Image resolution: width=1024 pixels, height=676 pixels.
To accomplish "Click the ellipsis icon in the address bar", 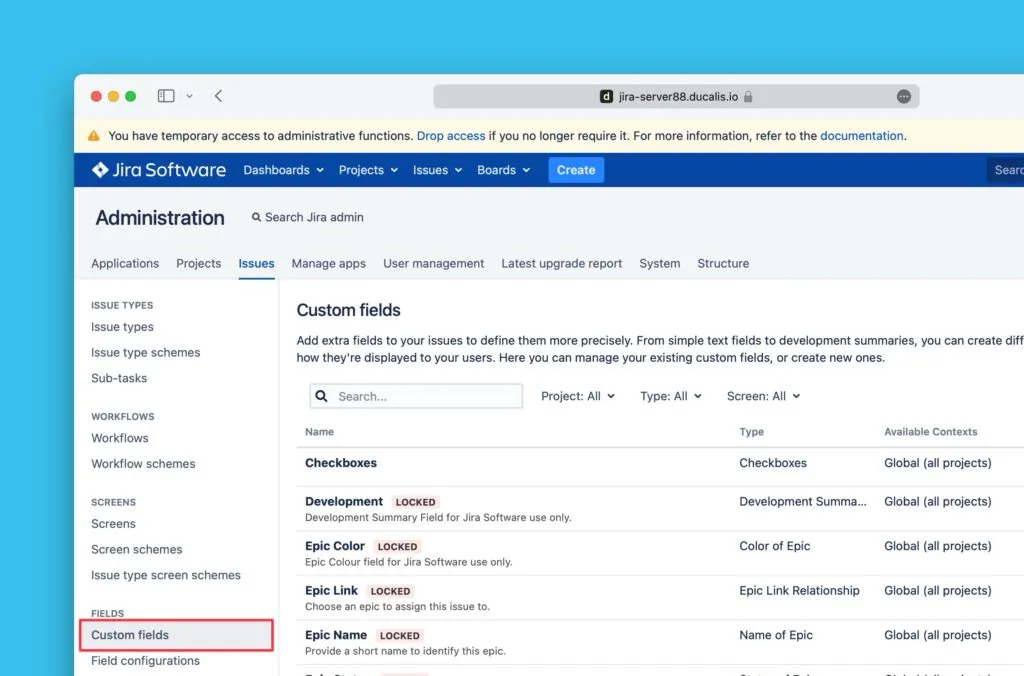I will tap(903, 97).
